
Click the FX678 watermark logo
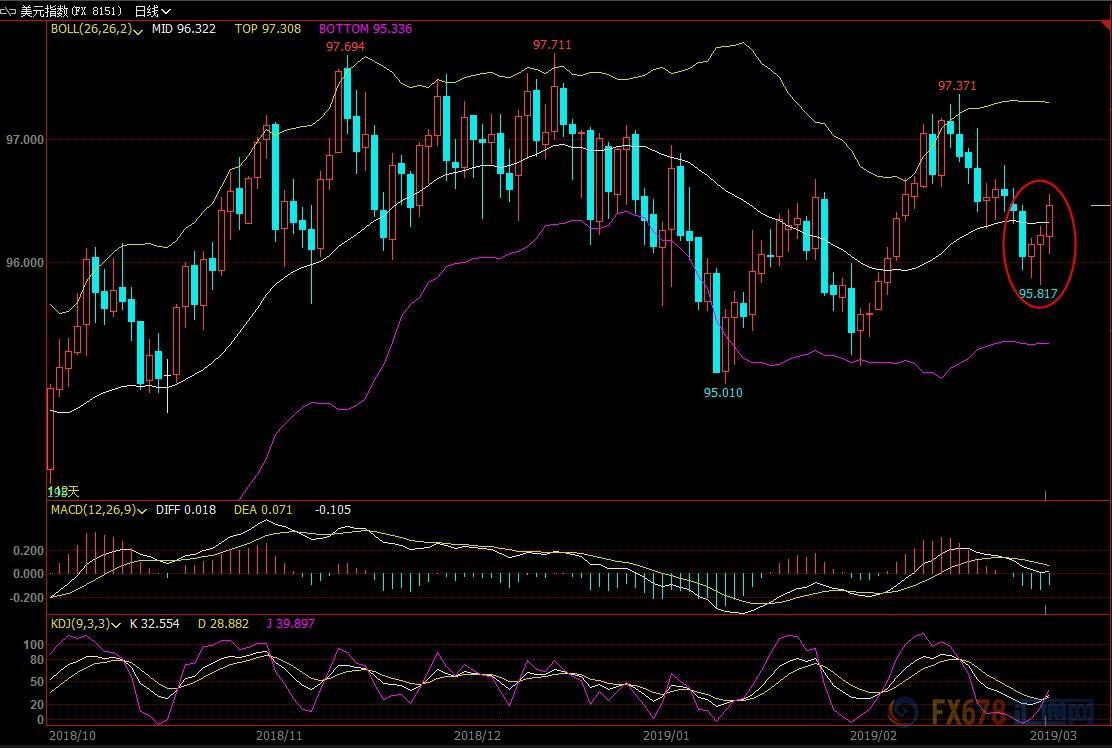(968, 714)
